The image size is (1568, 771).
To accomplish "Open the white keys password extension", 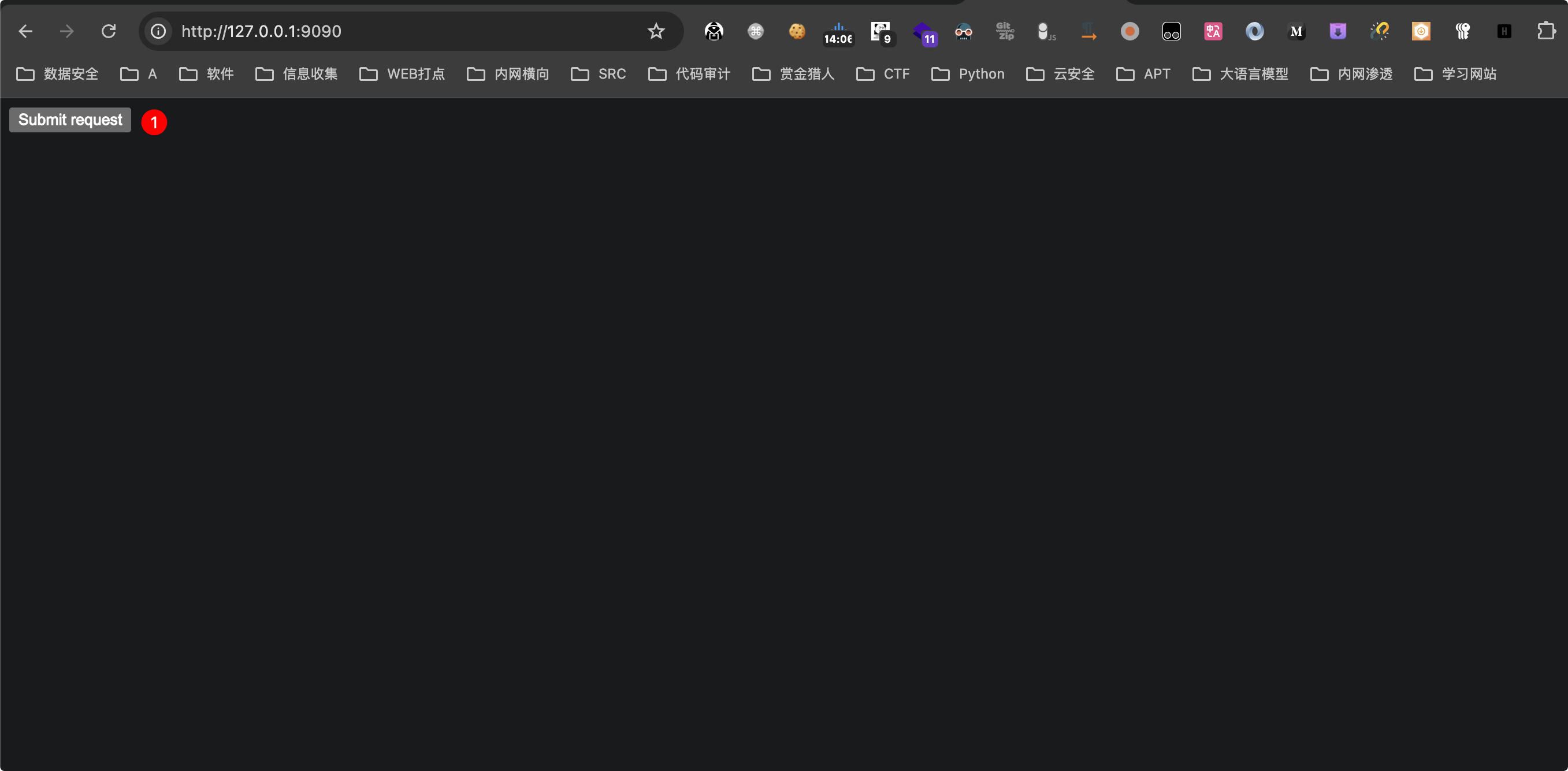I will [1463, 31].
